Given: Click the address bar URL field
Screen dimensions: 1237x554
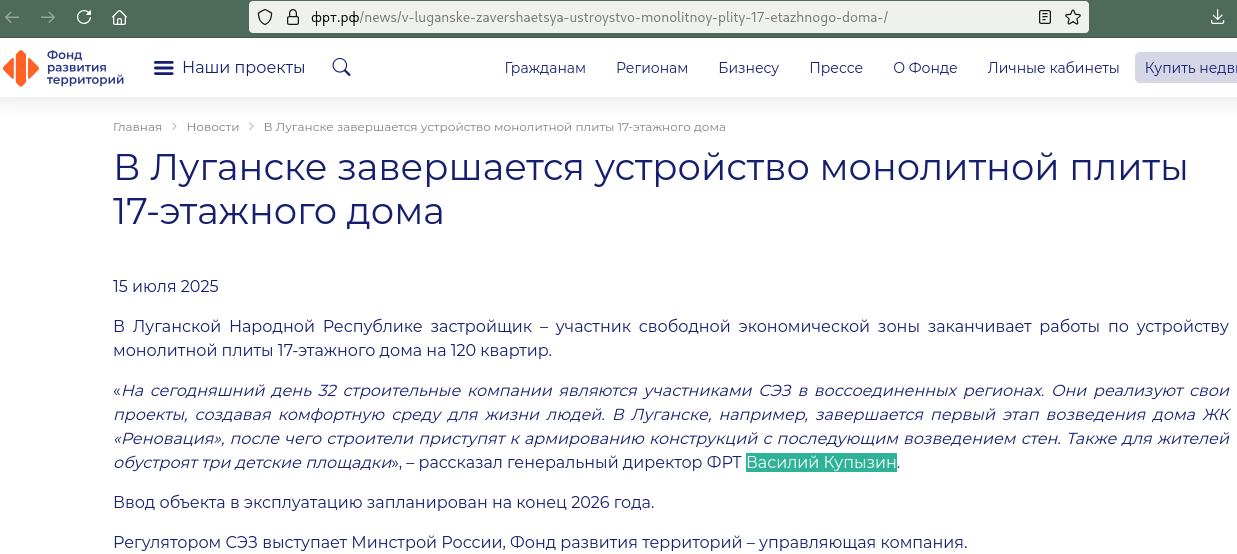Looking at the screenshot, I should click(x=668, y=17).
